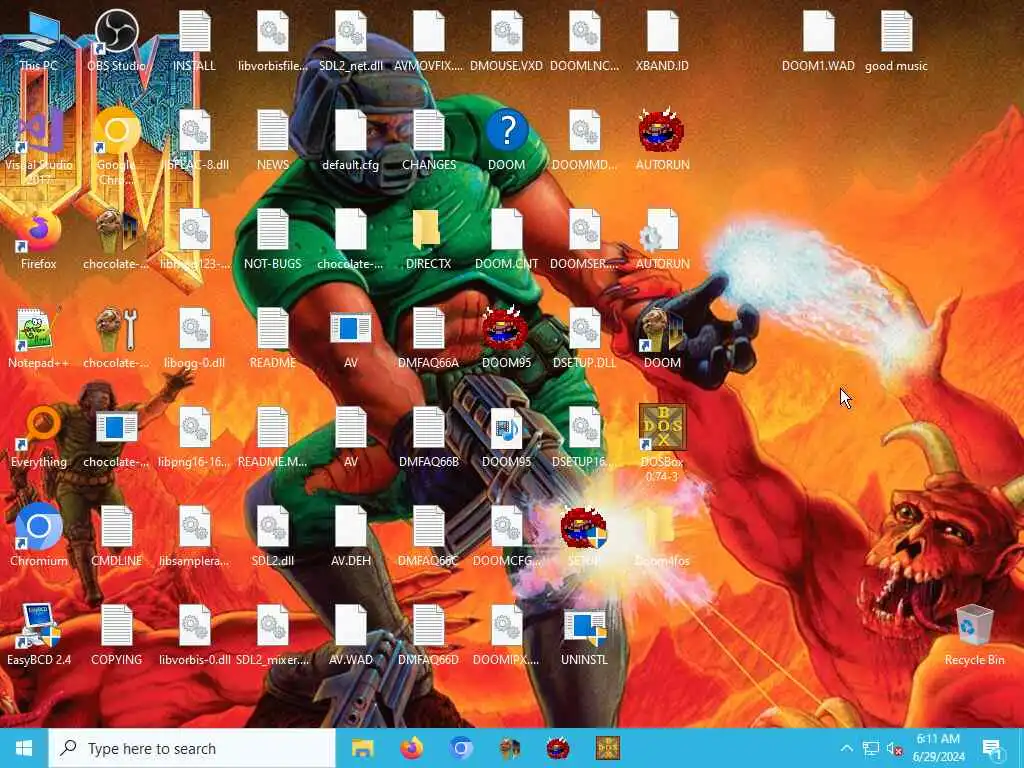Screen dimensions: 1024x768
Task: Select the DOOM help file with question mark
Action: pyautogui.click(x=506, y=140)
